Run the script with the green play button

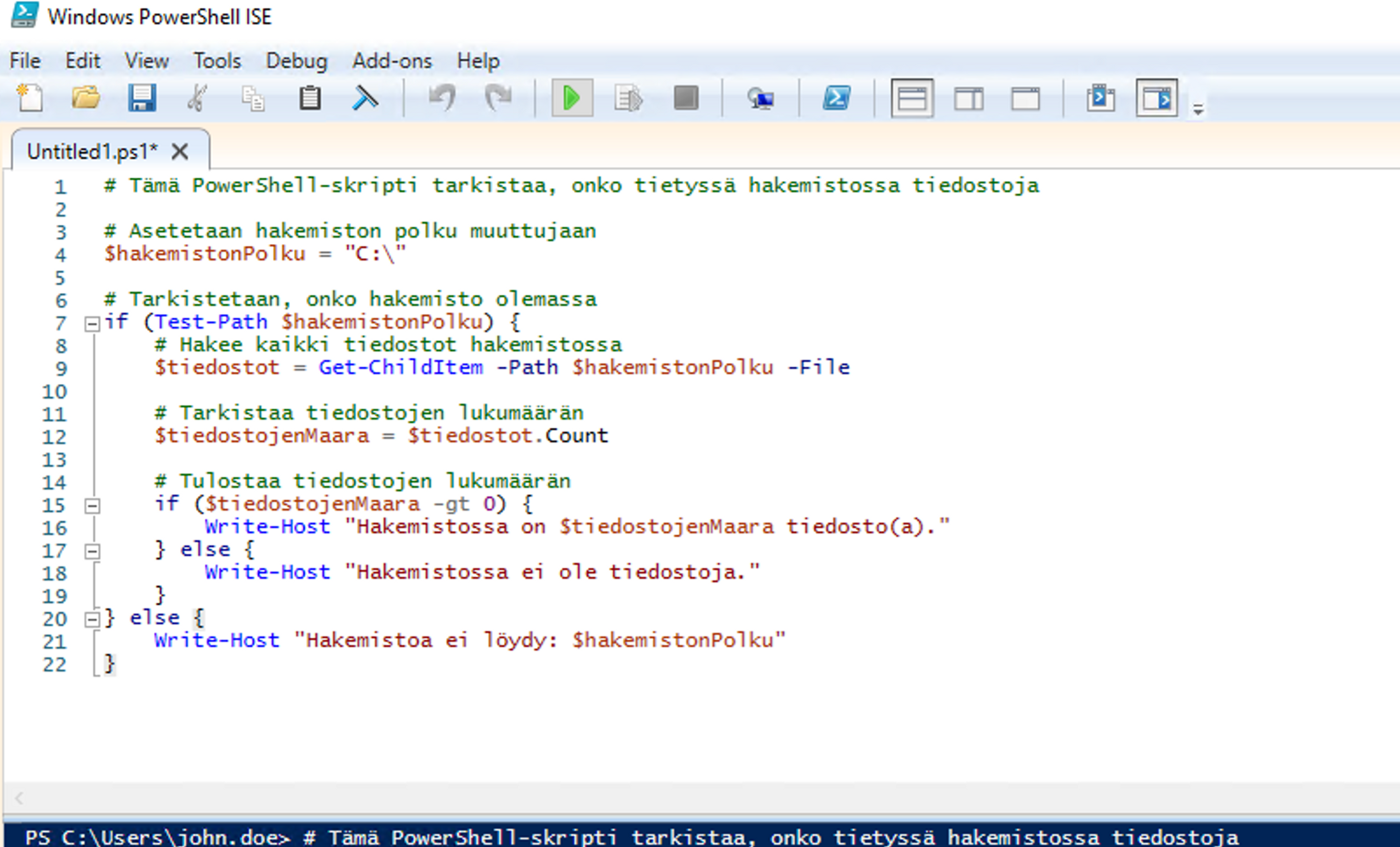coord(572,98)
